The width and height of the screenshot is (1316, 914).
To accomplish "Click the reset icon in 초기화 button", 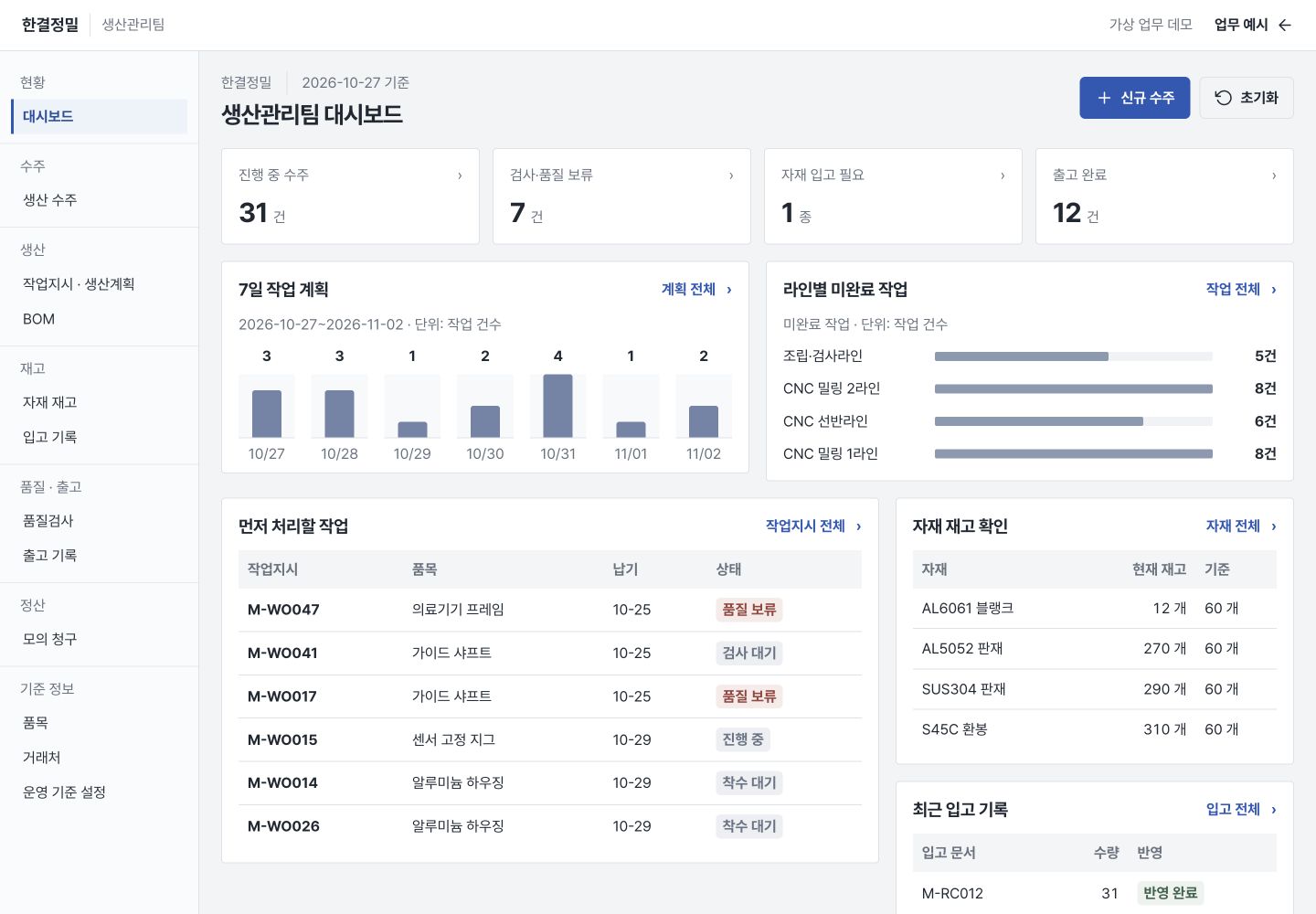I will 1223,98.
